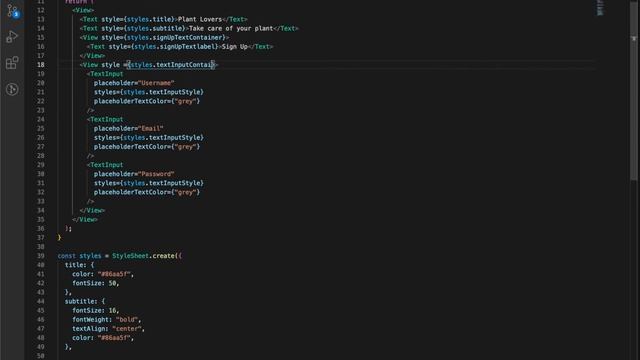Viewport: 640px width, 360px height.
Task: Click 'textInputStyle' on line 31
Action: coord(174,183)
